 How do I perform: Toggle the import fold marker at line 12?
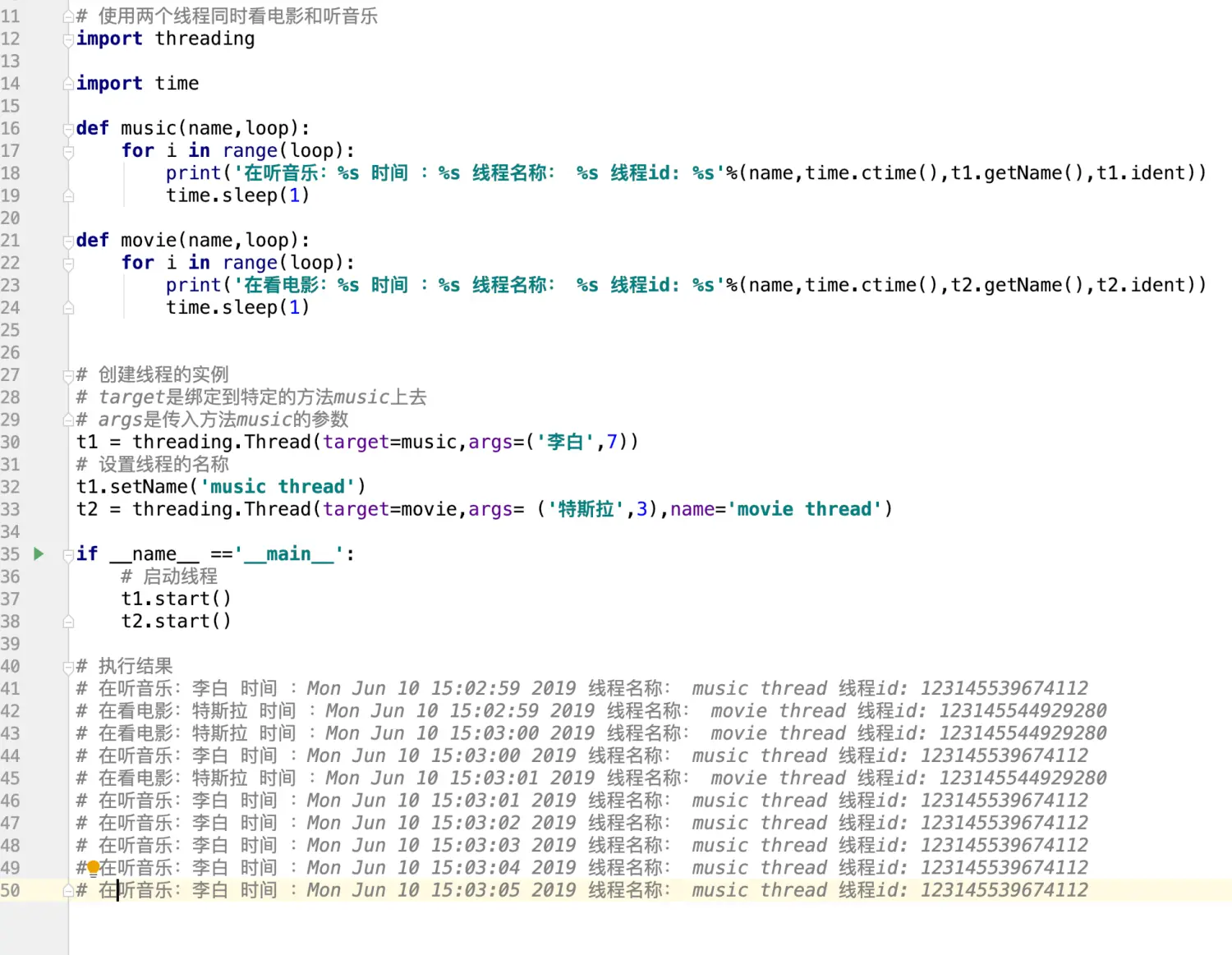tap(68, 39)
